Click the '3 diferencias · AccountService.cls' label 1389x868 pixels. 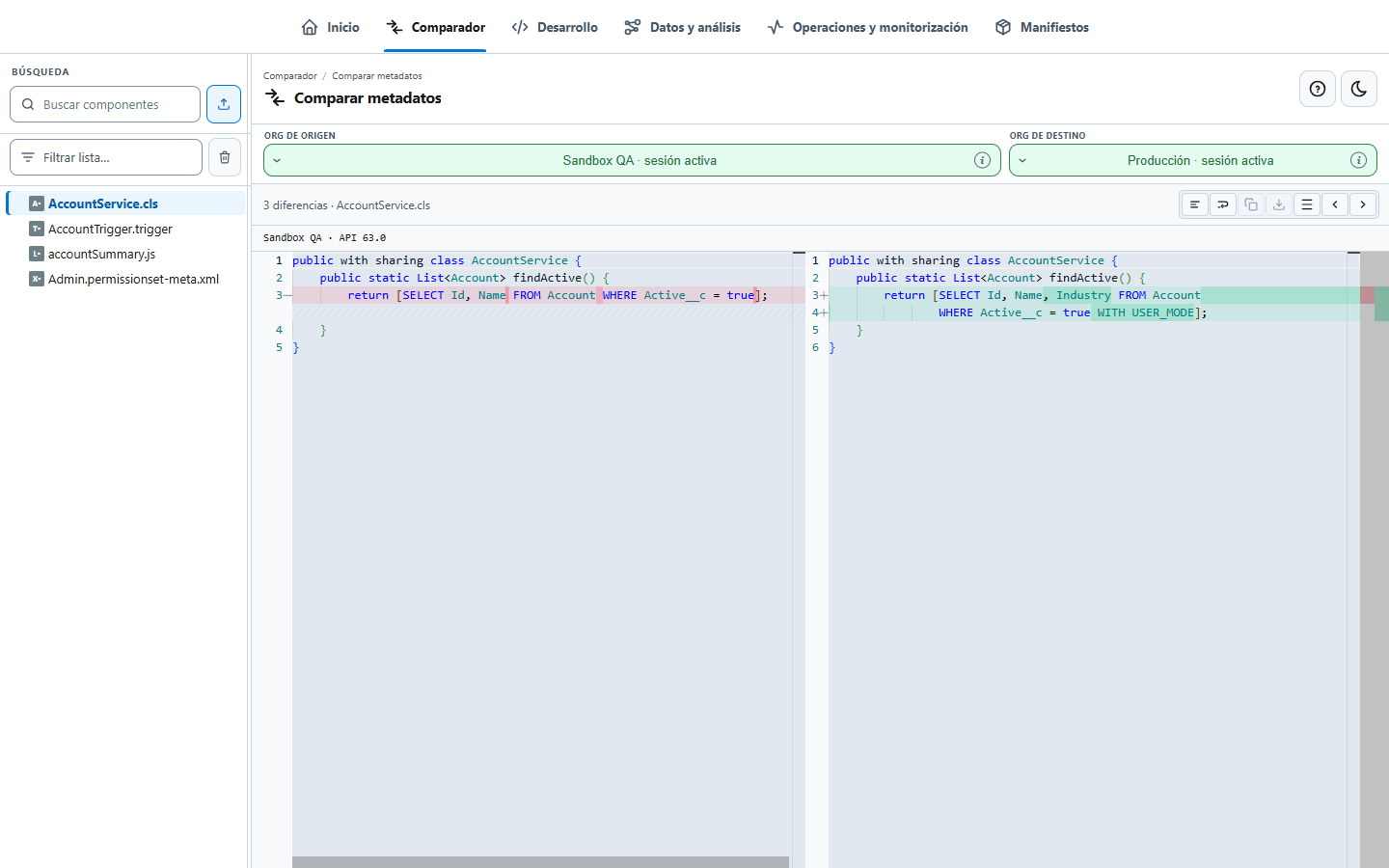[x=347, y=205]
